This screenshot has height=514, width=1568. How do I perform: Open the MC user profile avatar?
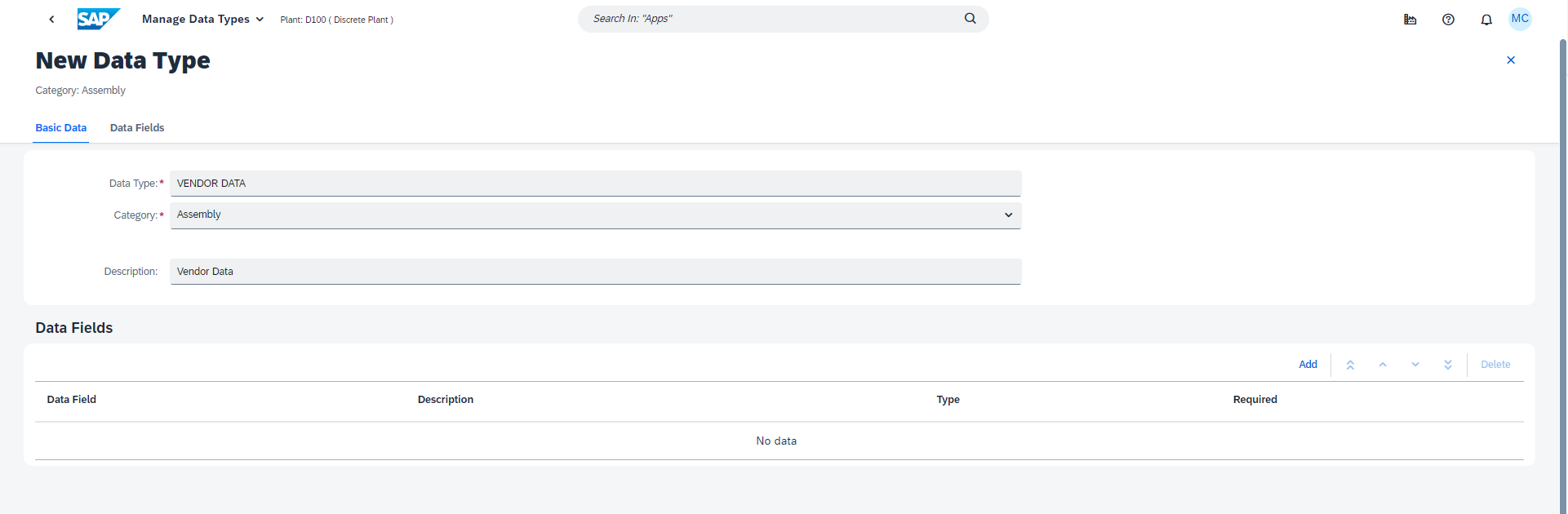coord(1520,19)
